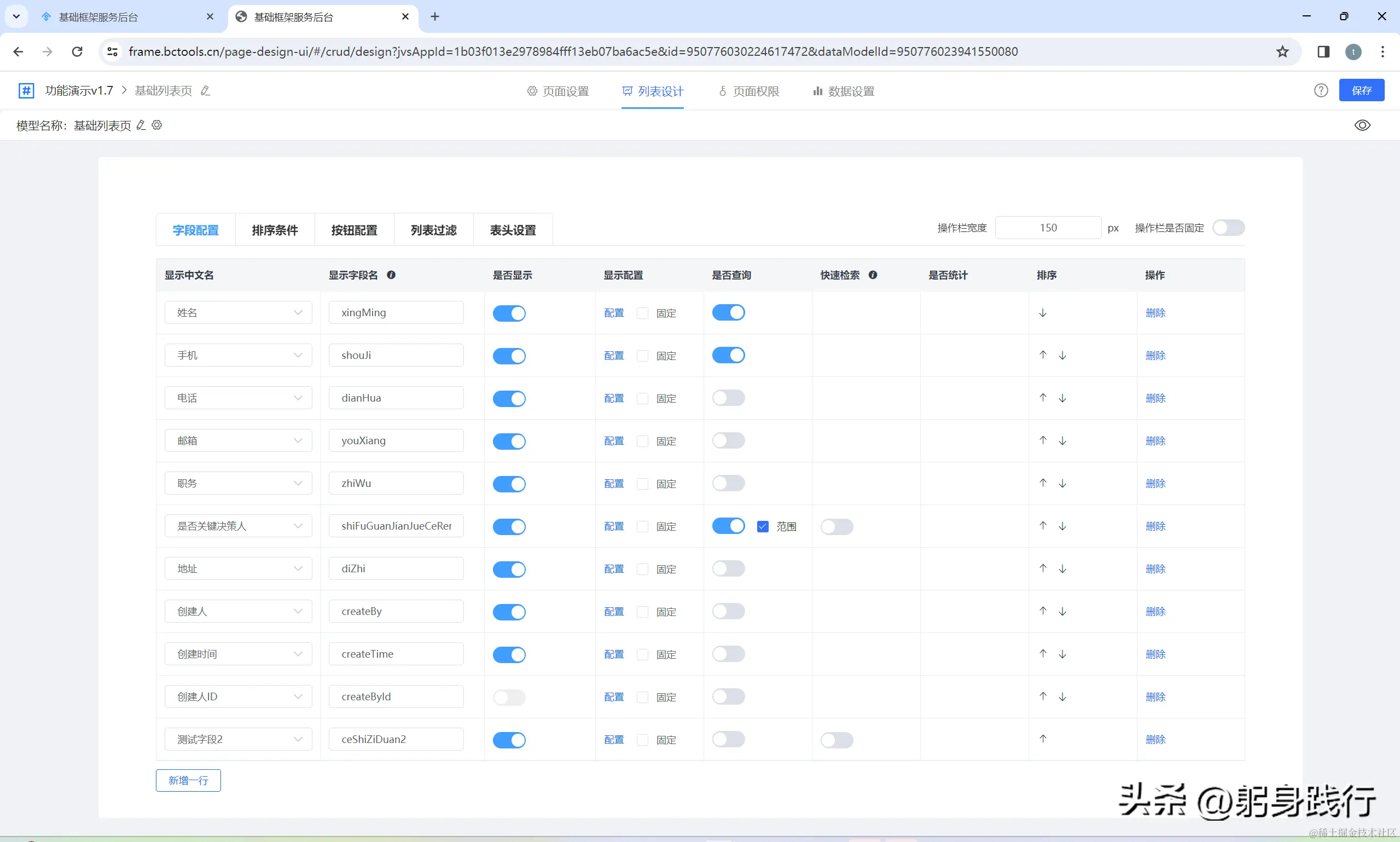Screen dimensions: 1400x842
Task: Switch to the 按钮配置 tab
Action: [x=354, y=230]
